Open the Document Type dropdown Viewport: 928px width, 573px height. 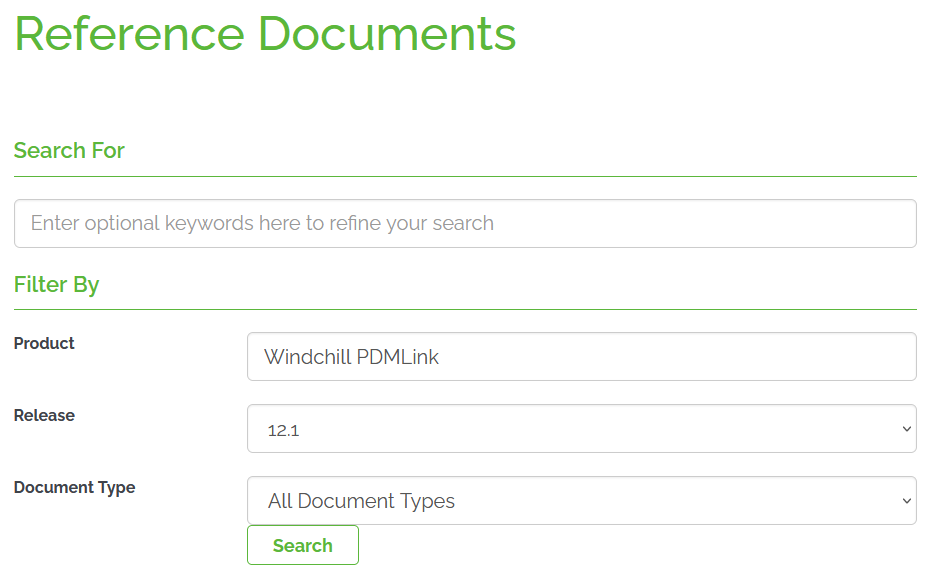(x=582, y=501)
